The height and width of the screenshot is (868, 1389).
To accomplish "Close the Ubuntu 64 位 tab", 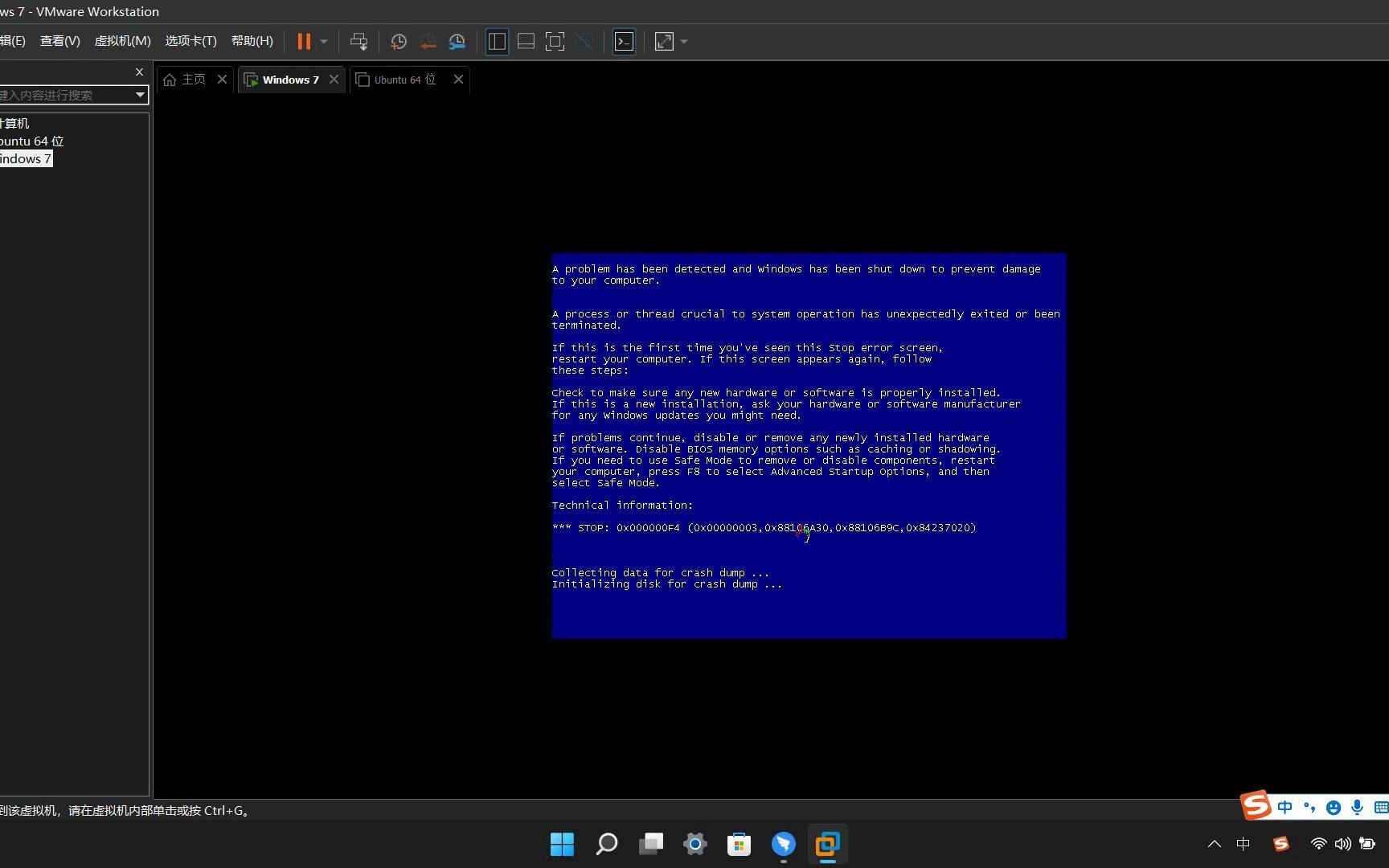I will (458, 79).
